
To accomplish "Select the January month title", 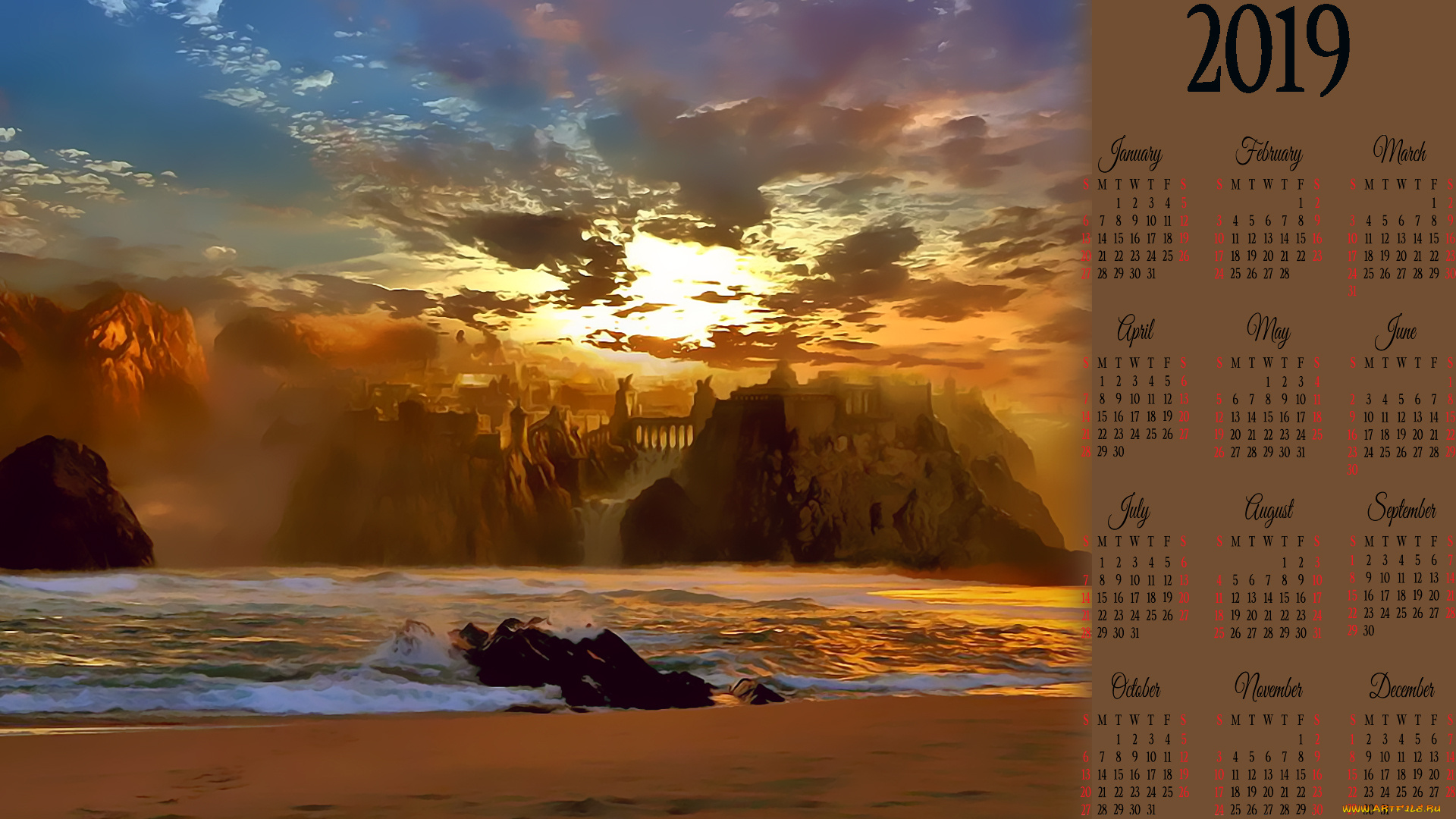I will (1130, 153).
